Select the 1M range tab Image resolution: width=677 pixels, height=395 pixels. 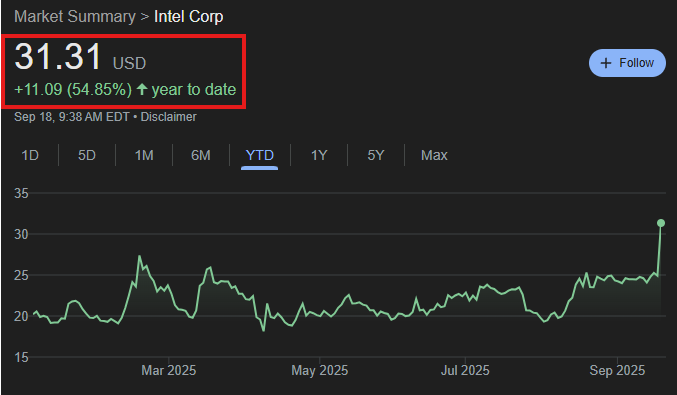click(x=144, y=155)
